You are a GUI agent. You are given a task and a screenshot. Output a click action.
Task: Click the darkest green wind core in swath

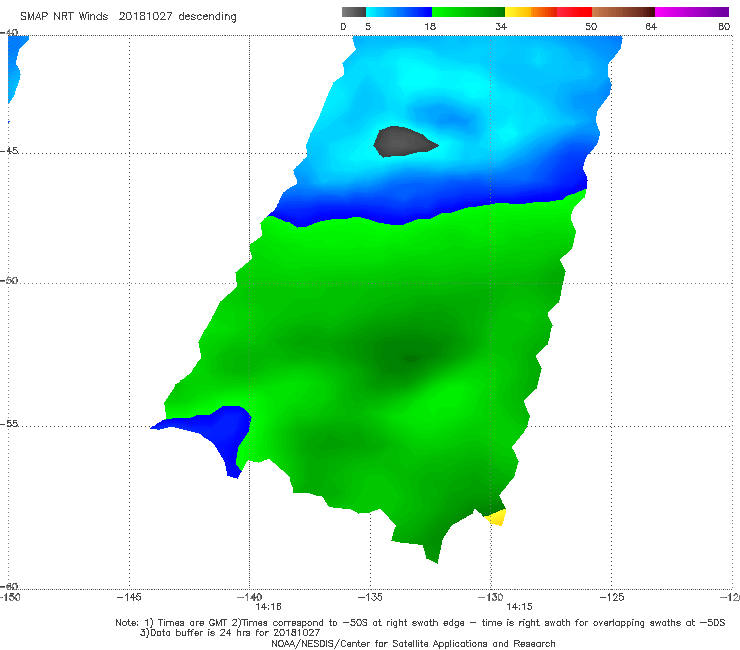coord(410,358)
